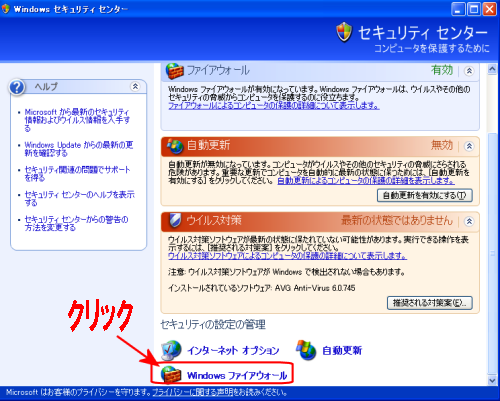The height and width of the screenshot is (401, 500).
Task: Click the security shield icon beside セキュリティ センター title
Action: coord(344,32)
